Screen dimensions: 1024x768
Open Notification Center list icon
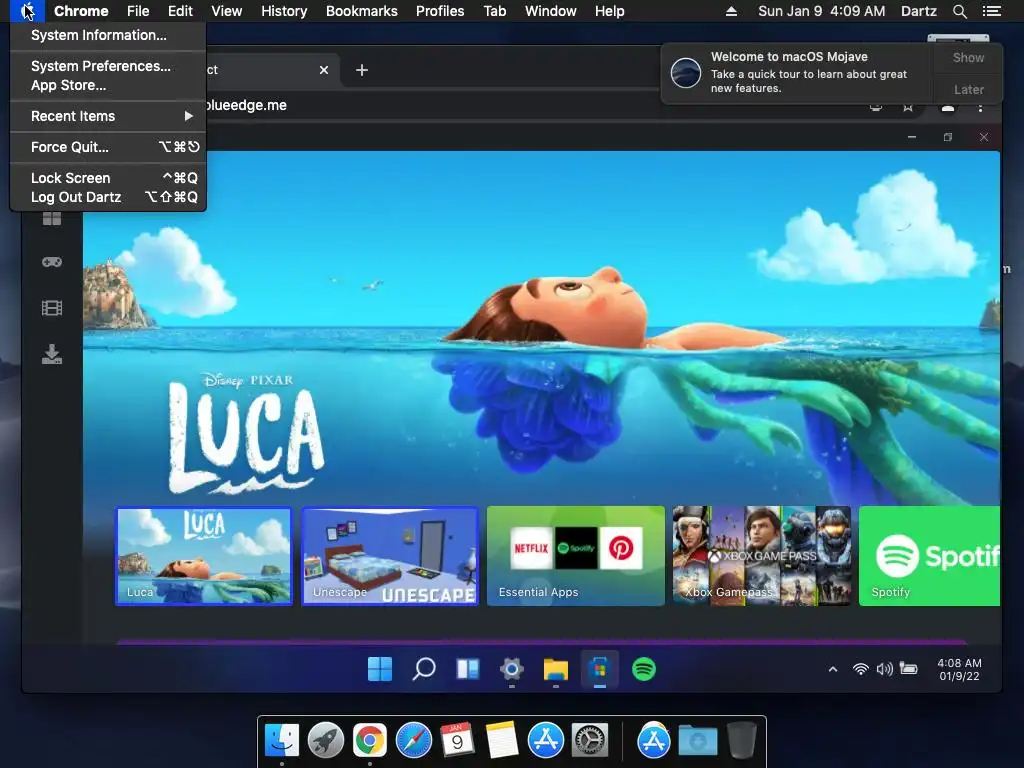pos(991,11)
